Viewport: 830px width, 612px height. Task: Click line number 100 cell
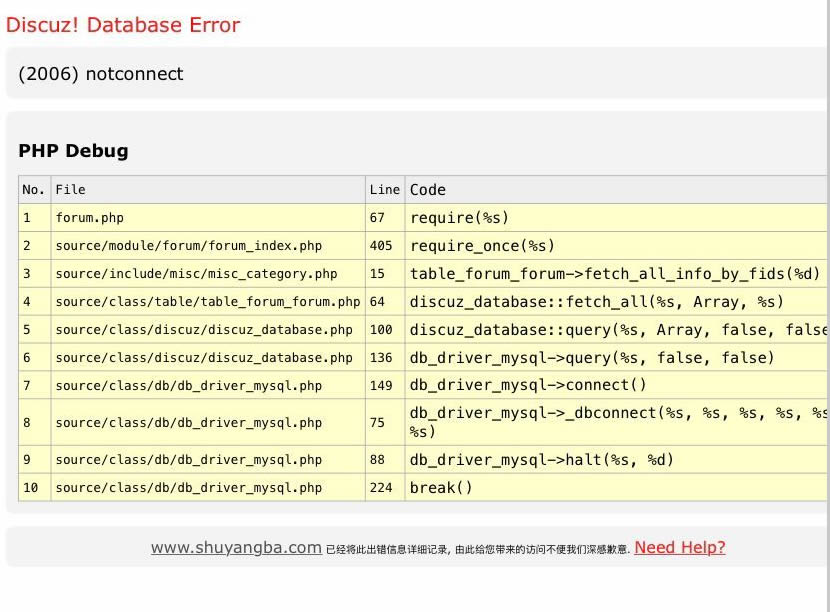point(385,330)
